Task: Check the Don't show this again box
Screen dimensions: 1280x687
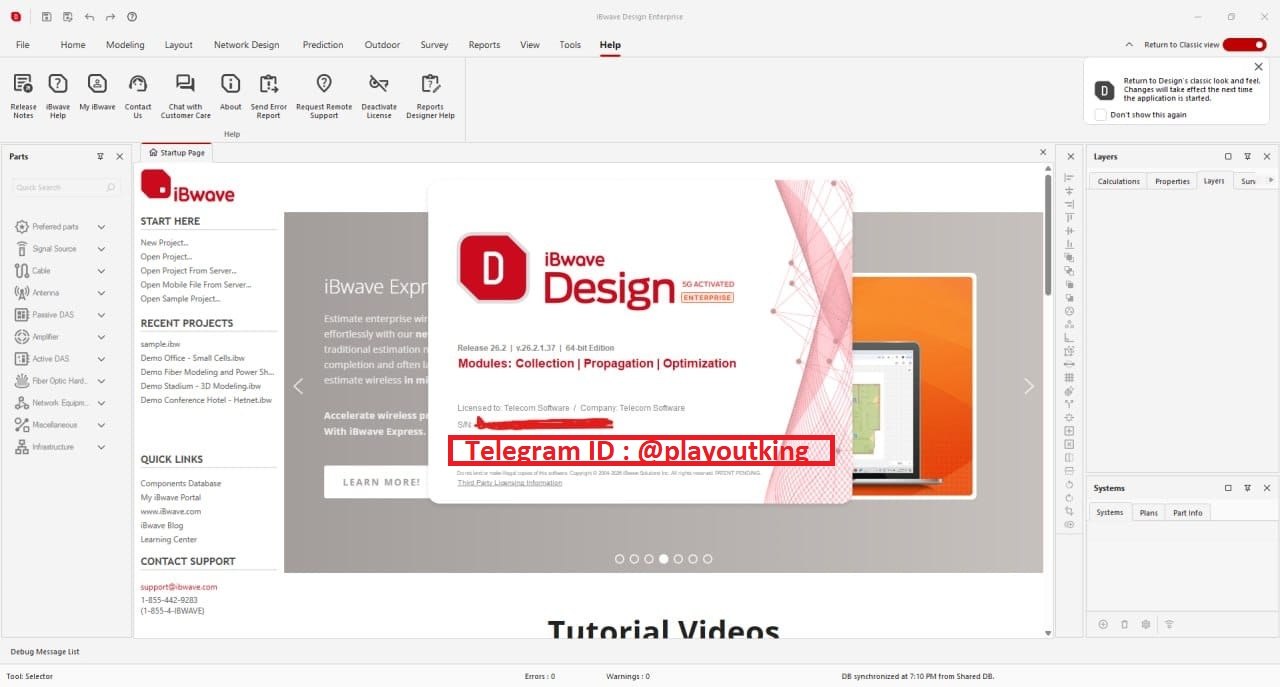Action: [1100, 115]
